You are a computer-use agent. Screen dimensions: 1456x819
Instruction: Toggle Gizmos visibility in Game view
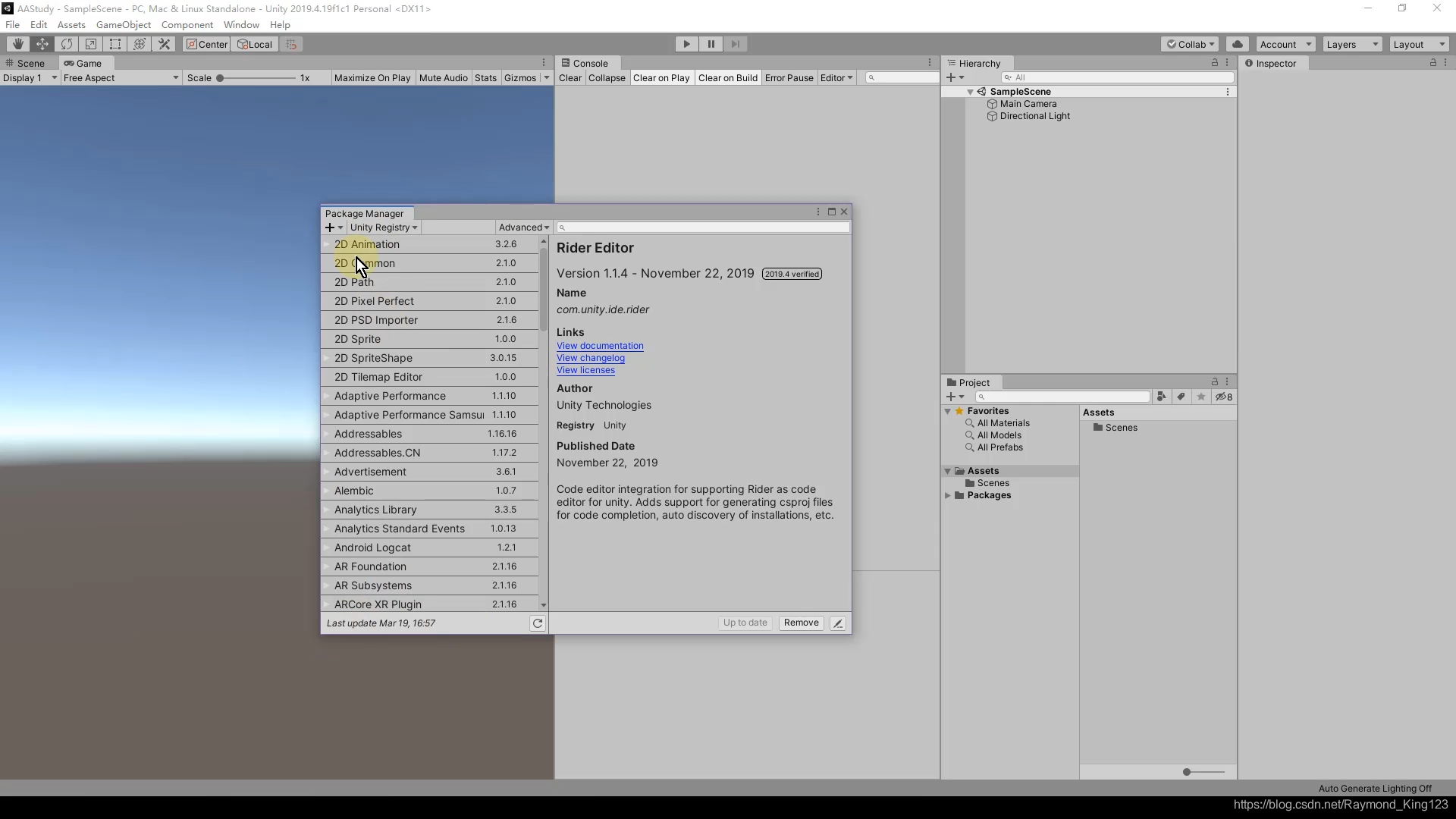click(521, 78)
